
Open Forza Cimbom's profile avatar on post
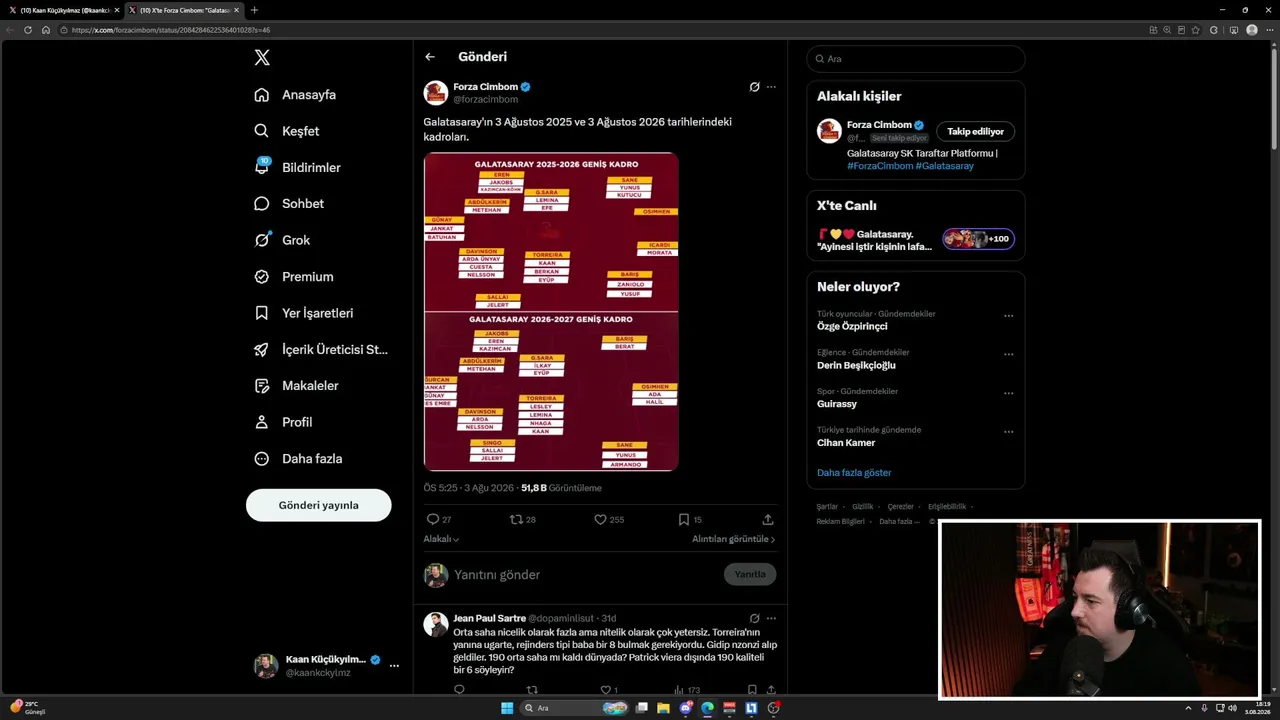(436, 93)
